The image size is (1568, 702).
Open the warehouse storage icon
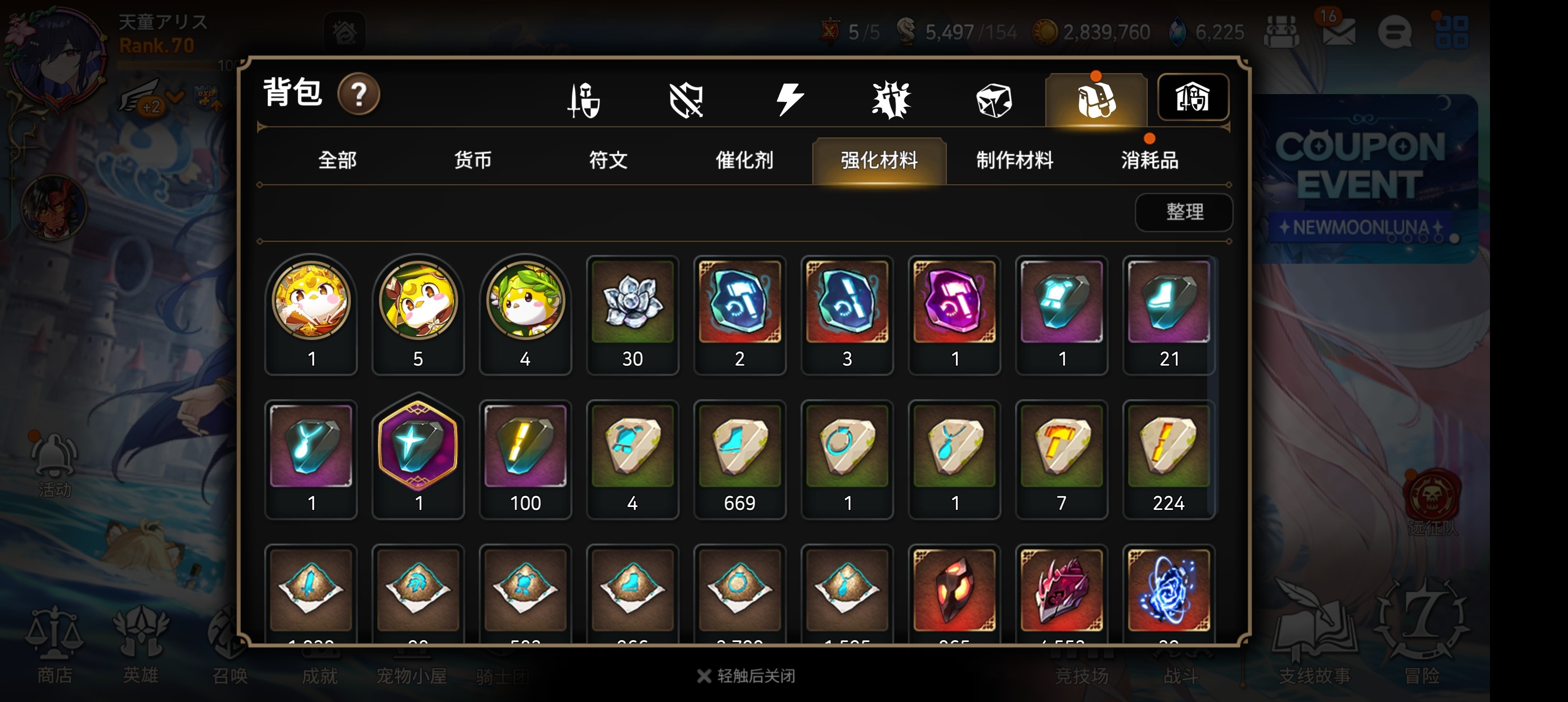pyautogui.click(x=1193, y=97)
